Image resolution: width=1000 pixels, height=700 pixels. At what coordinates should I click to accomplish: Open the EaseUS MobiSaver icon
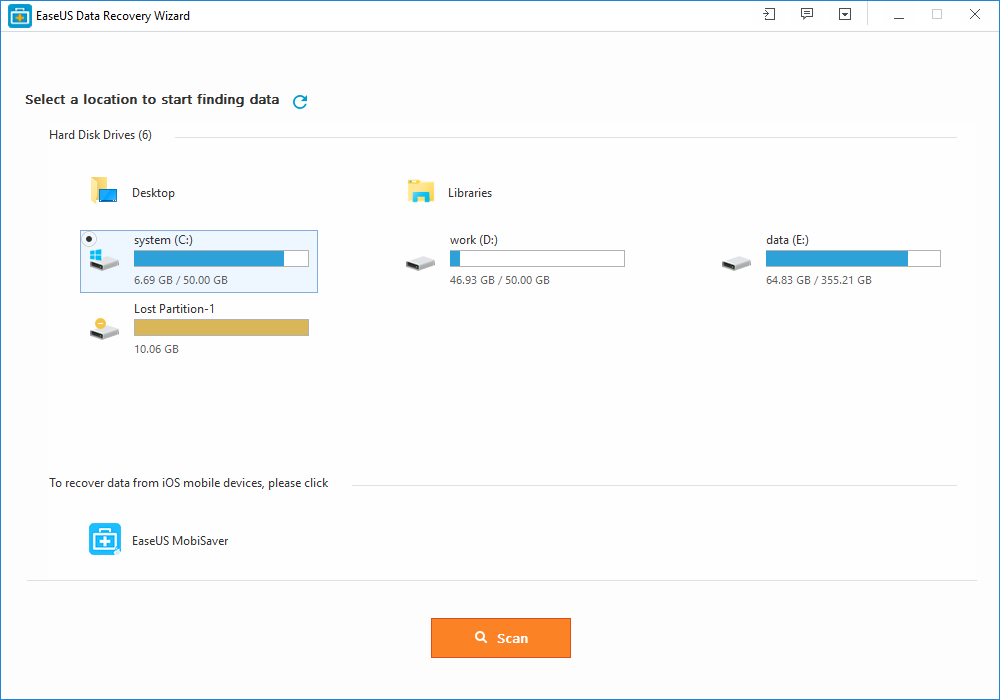point(105,539)
